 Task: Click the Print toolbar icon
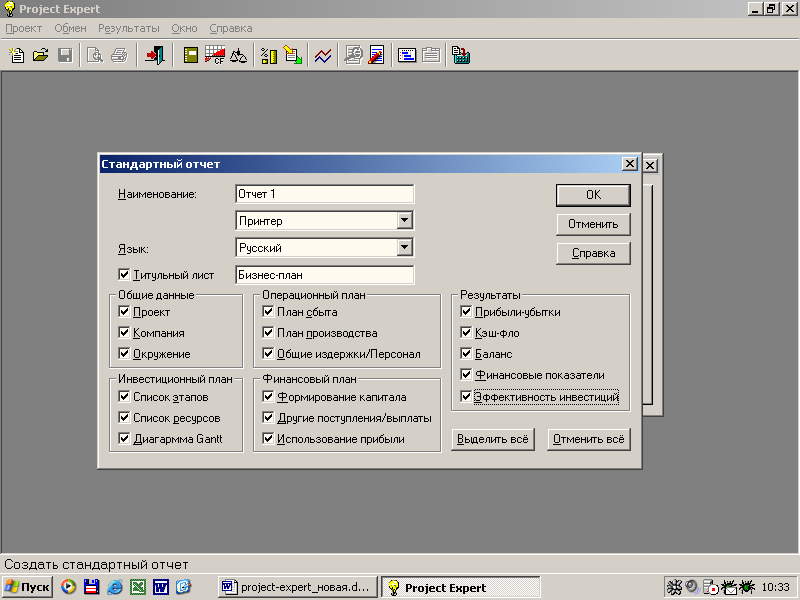coord(119,55)
